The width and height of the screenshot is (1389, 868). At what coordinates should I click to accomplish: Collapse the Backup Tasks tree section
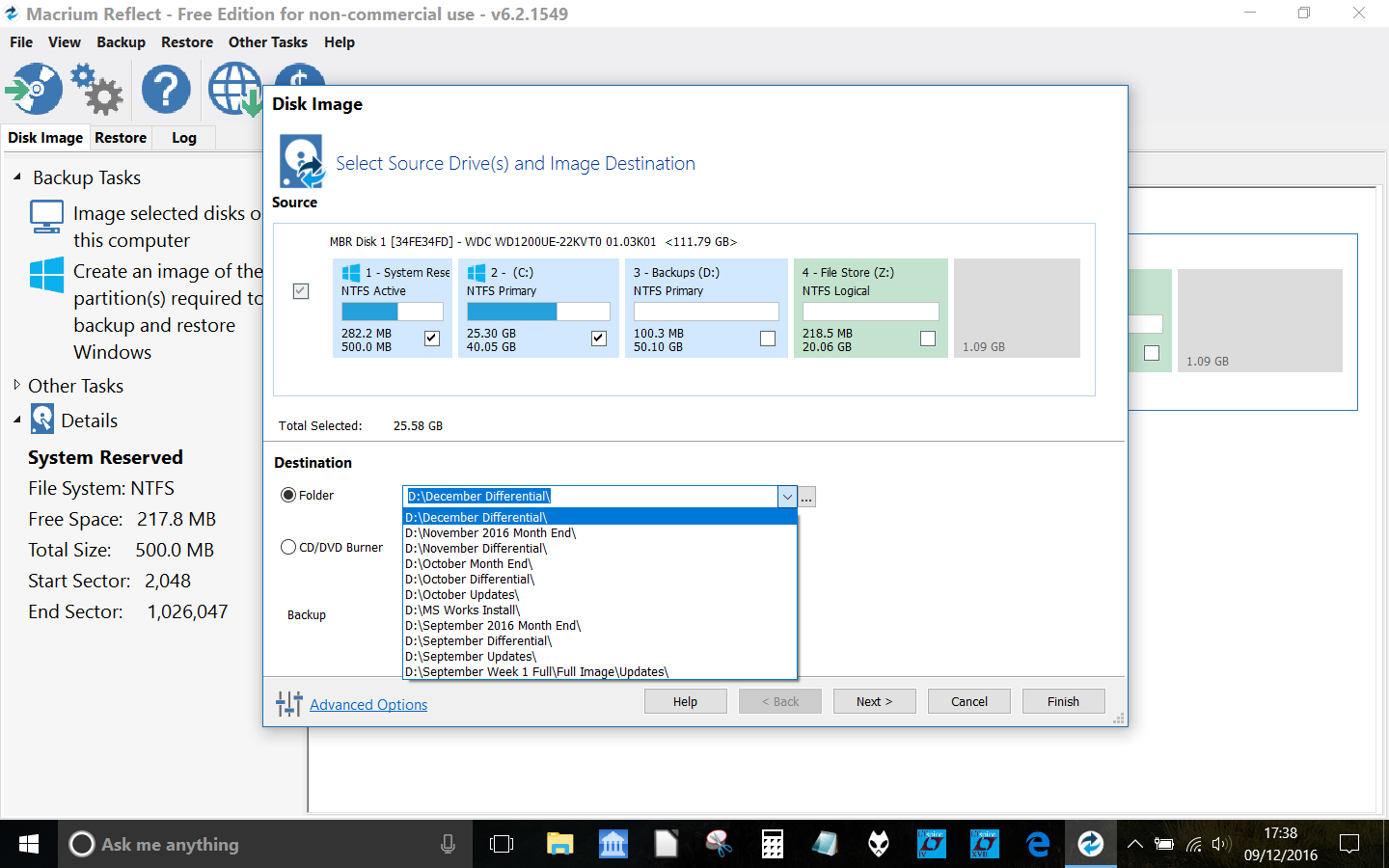pyautogui.click(x=17, y=177)
